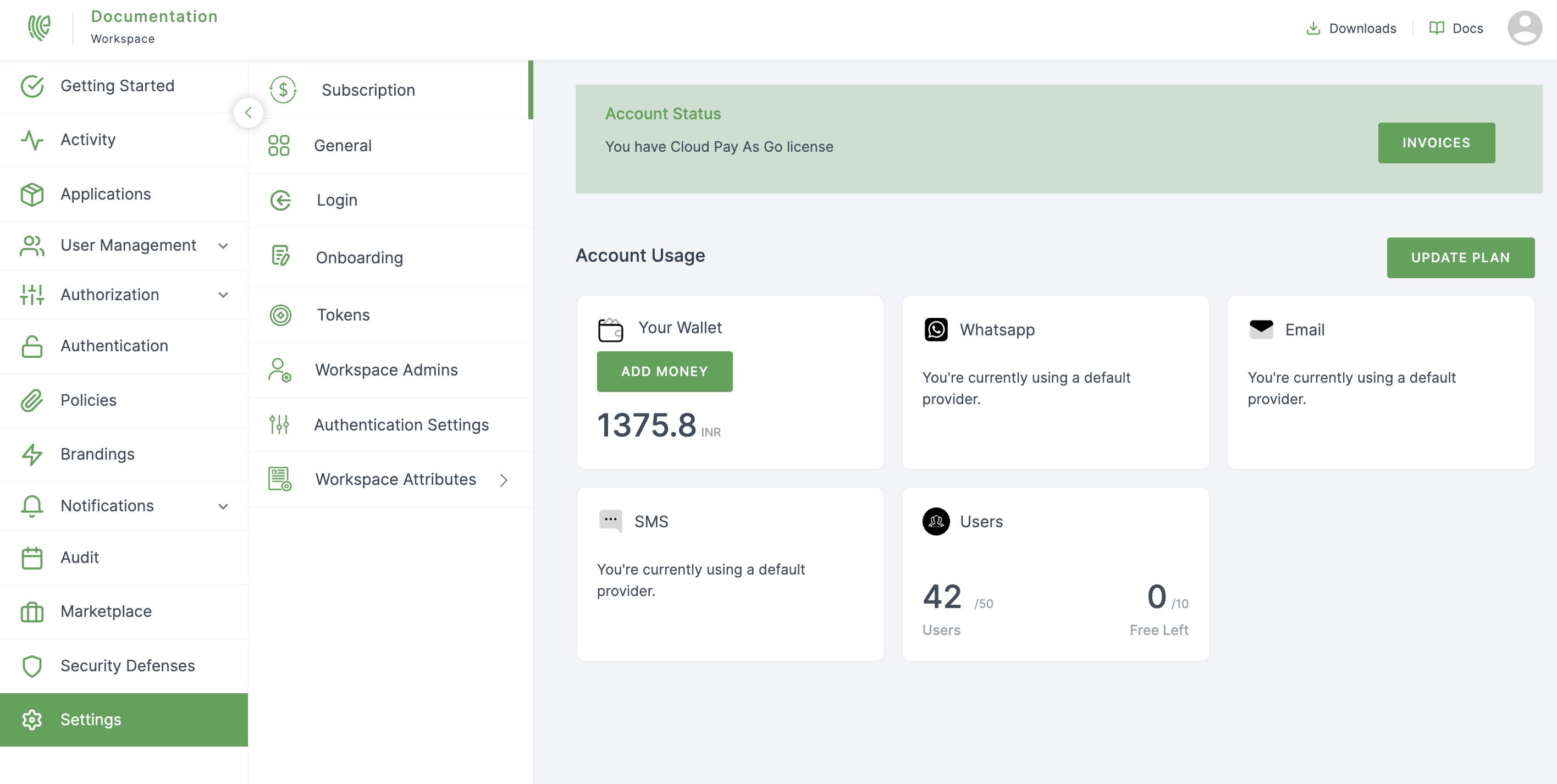Click the SMS chat bubble icon
Viewport: 1557px width, 784px height.
610,521
